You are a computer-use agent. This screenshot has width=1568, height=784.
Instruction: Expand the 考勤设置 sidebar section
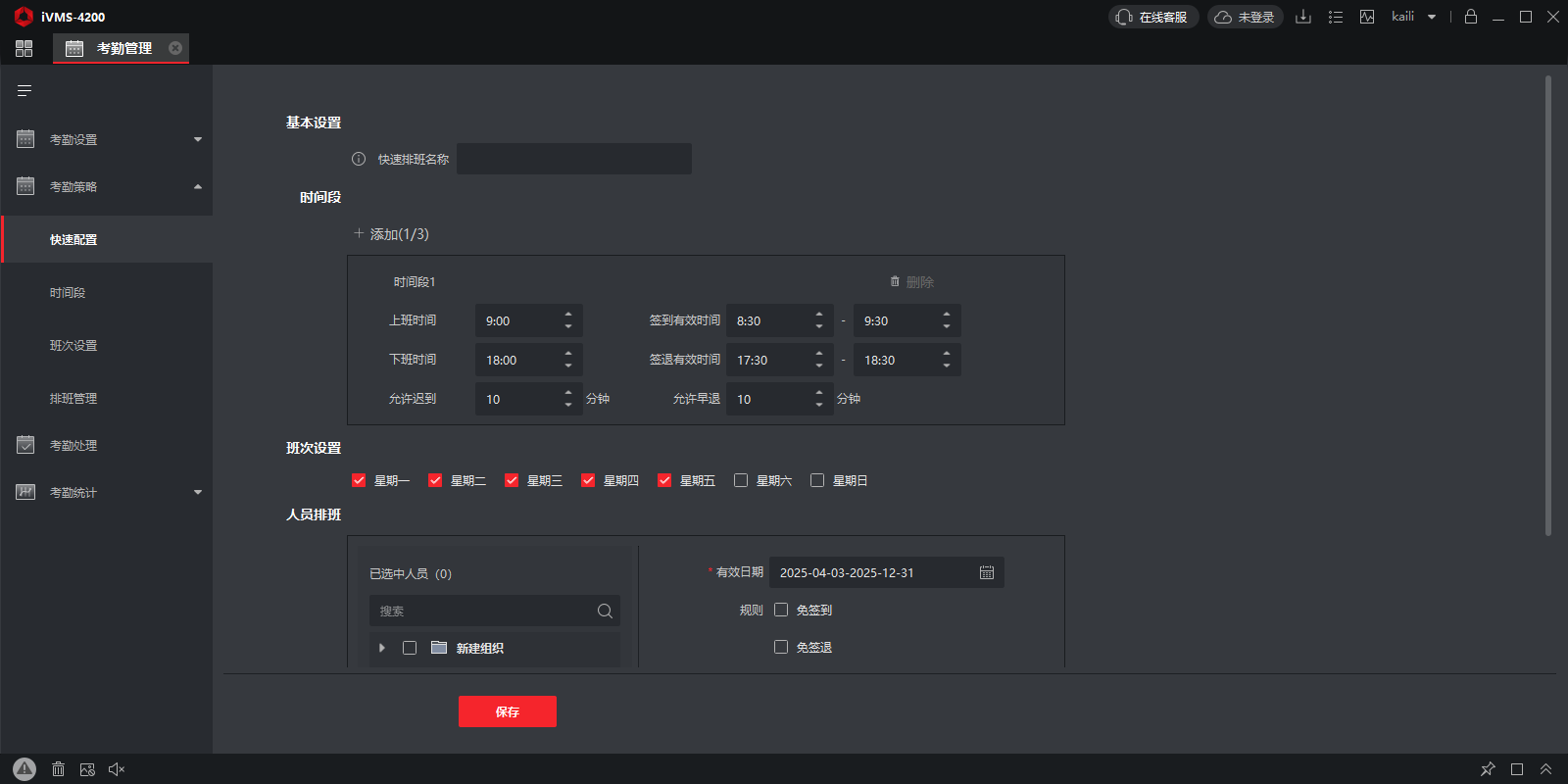(106, 139)
